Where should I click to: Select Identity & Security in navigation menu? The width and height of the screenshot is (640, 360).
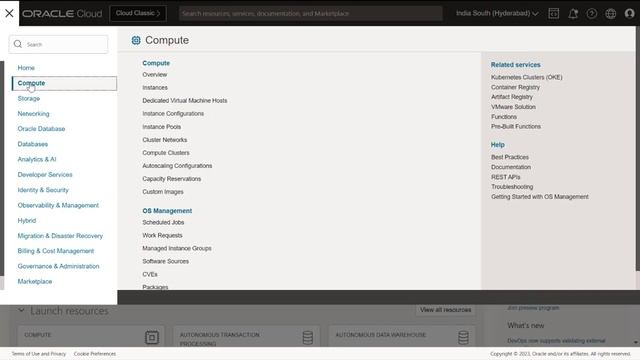click(x=43, y=190)
